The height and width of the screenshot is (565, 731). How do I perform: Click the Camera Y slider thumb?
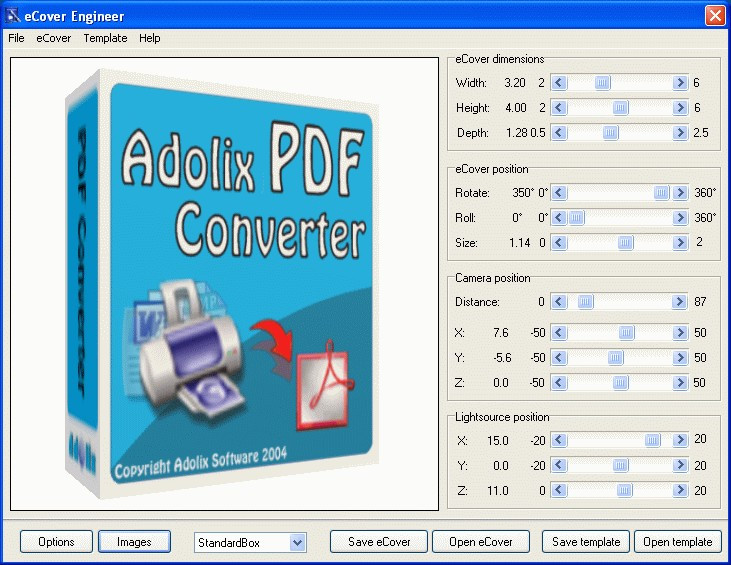coord(615,358)
